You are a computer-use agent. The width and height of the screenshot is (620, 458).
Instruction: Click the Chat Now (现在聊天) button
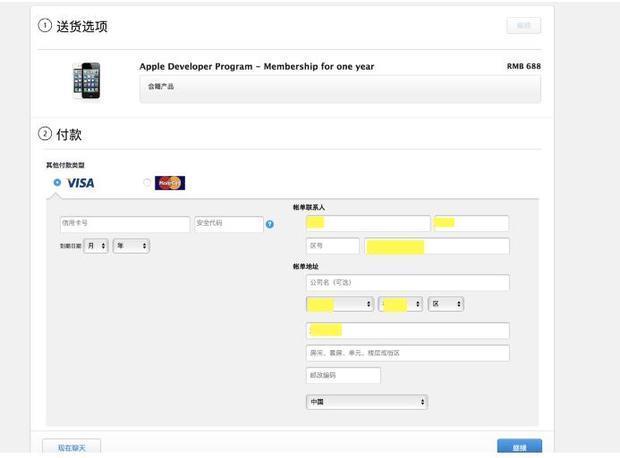(x=72, y=447)
